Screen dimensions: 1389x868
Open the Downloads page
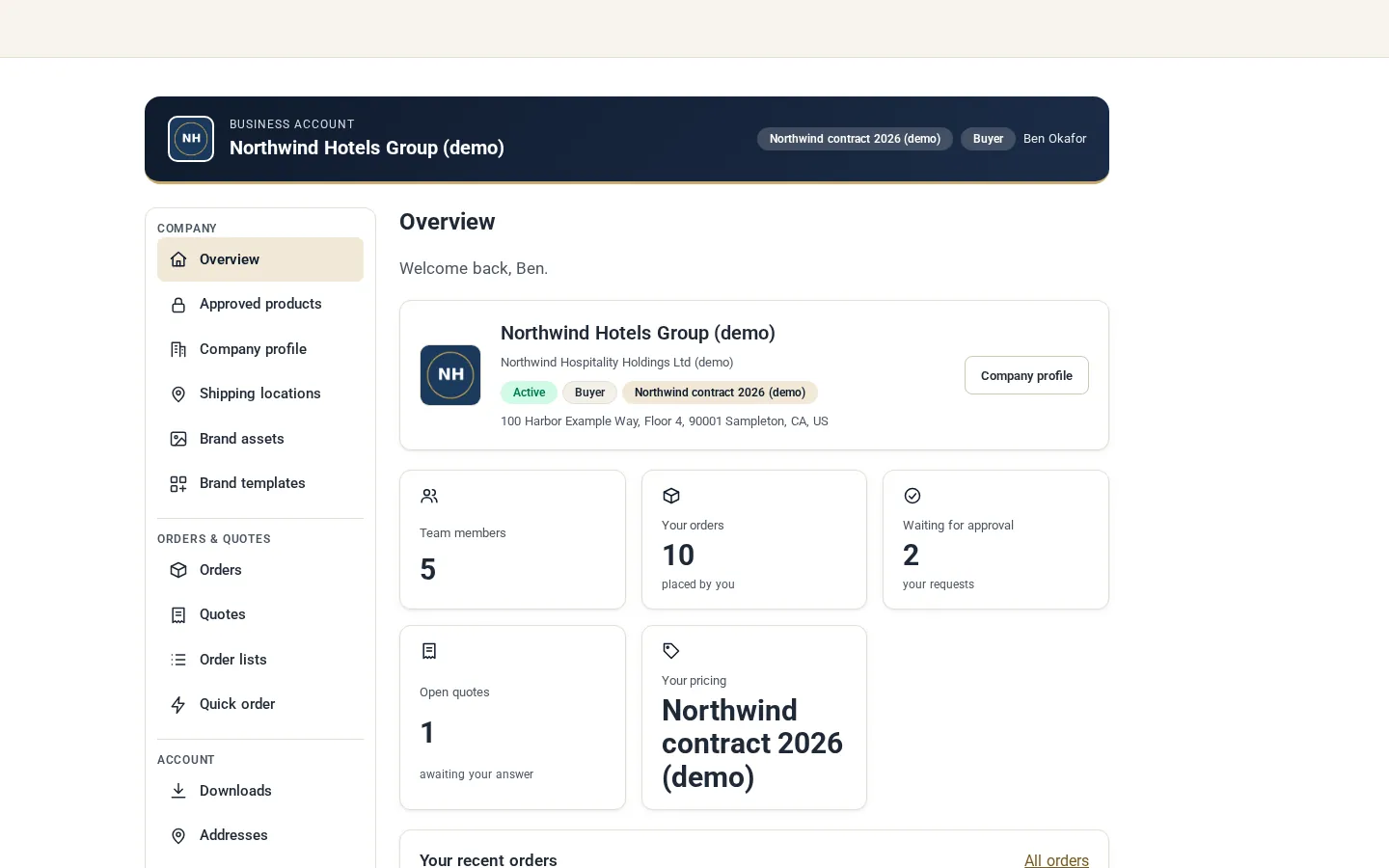[x=260, y=791]
